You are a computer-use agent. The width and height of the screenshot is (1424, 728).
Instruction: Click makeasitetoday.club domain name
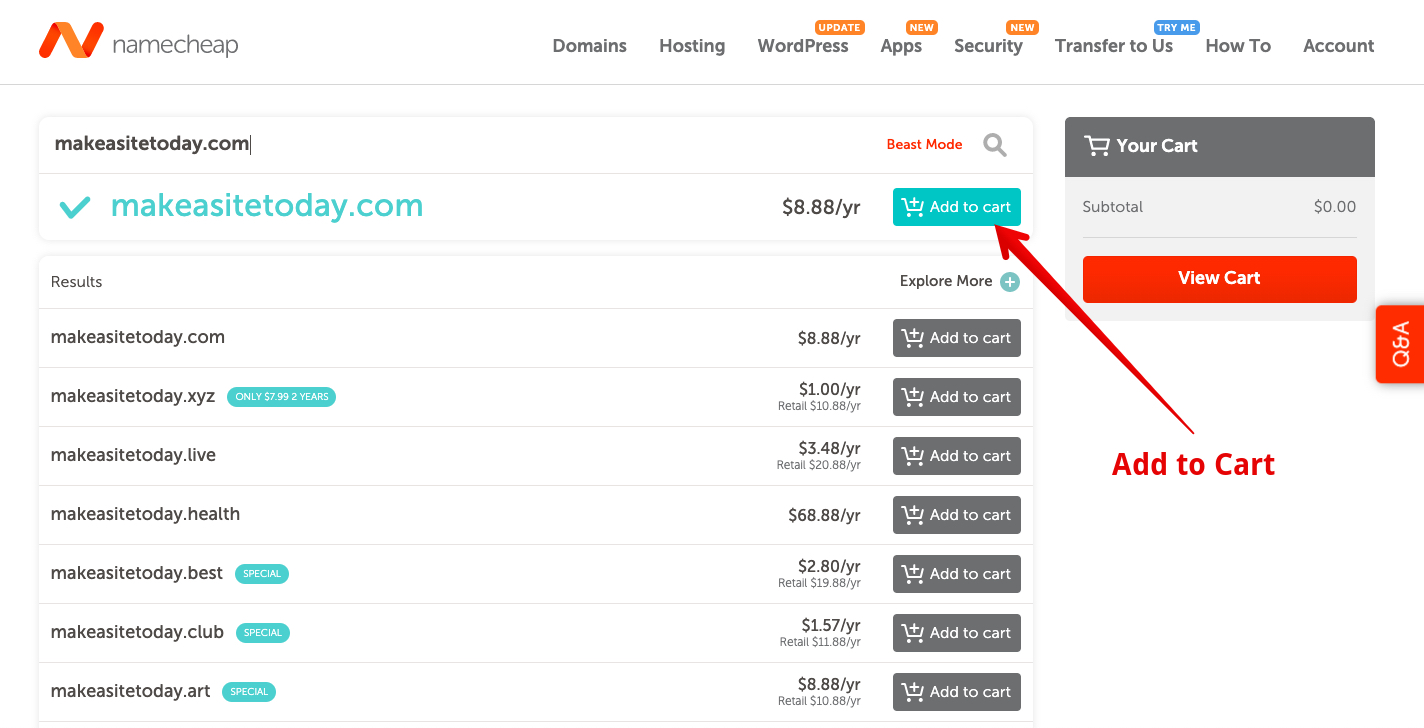[x=137, y=632]
